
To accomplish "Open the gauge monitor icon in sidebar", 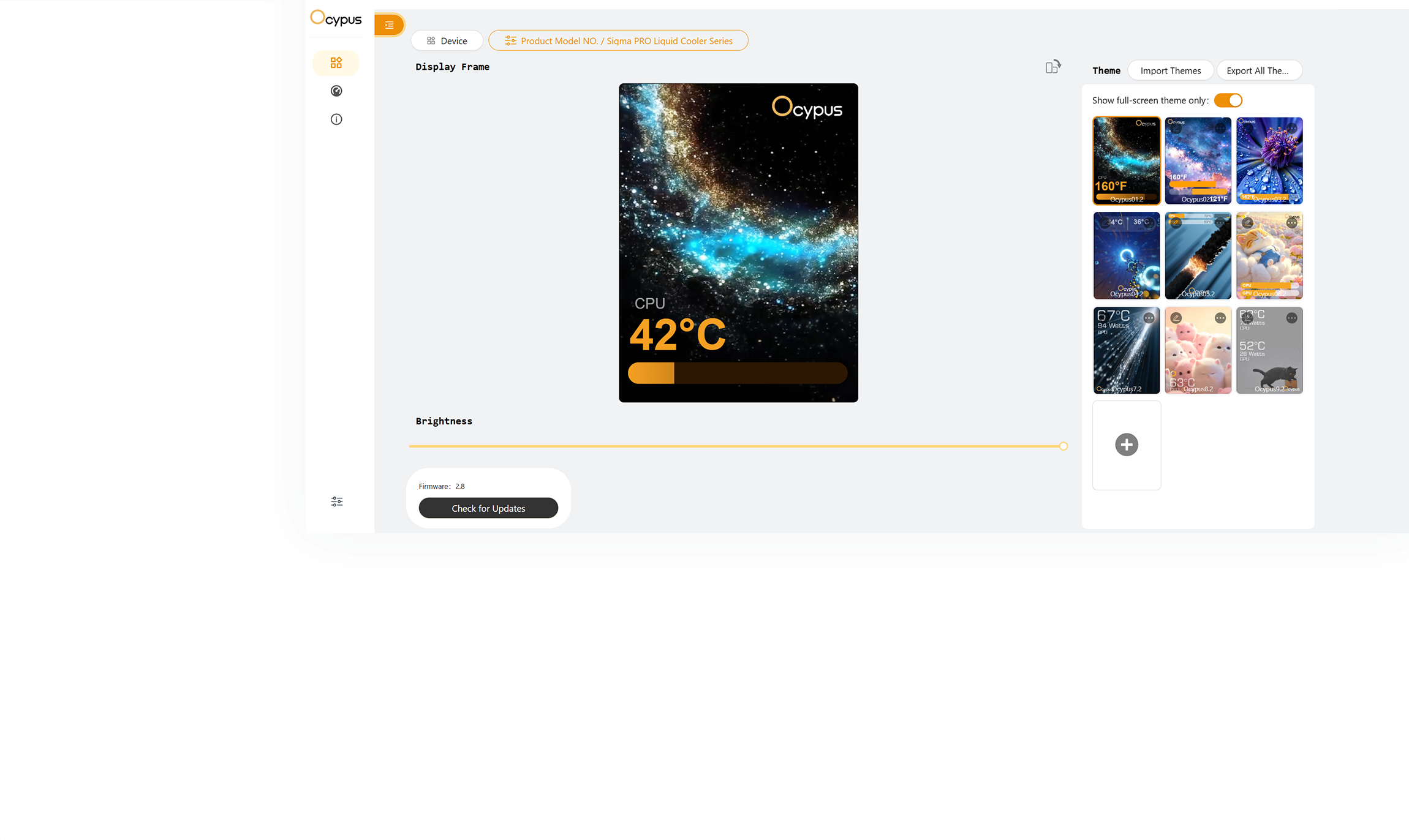I will (336, 91).
